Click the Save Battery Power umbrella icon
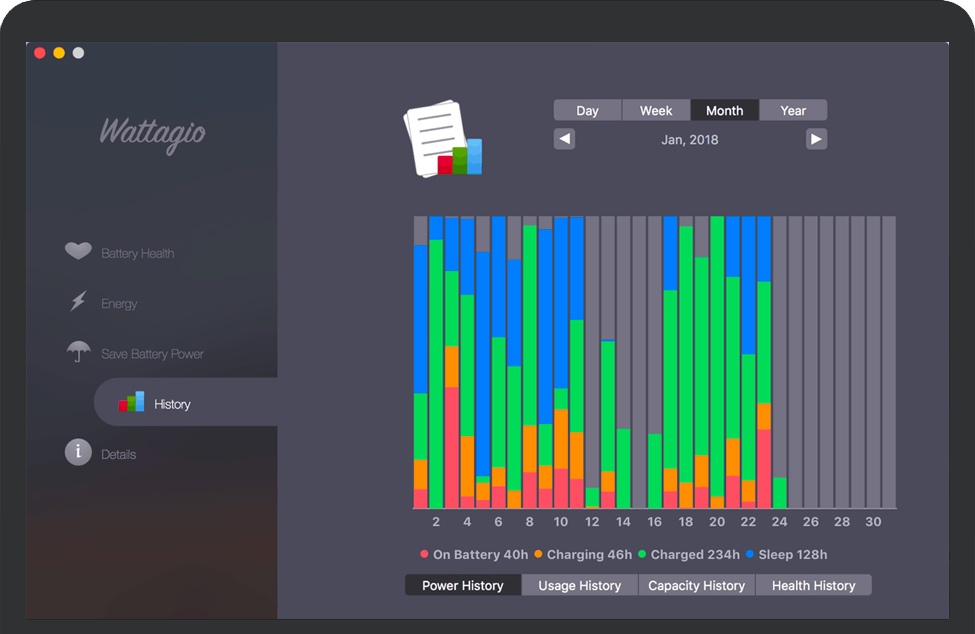The height and width of the screenshot is (634, 975). (78, 352)
